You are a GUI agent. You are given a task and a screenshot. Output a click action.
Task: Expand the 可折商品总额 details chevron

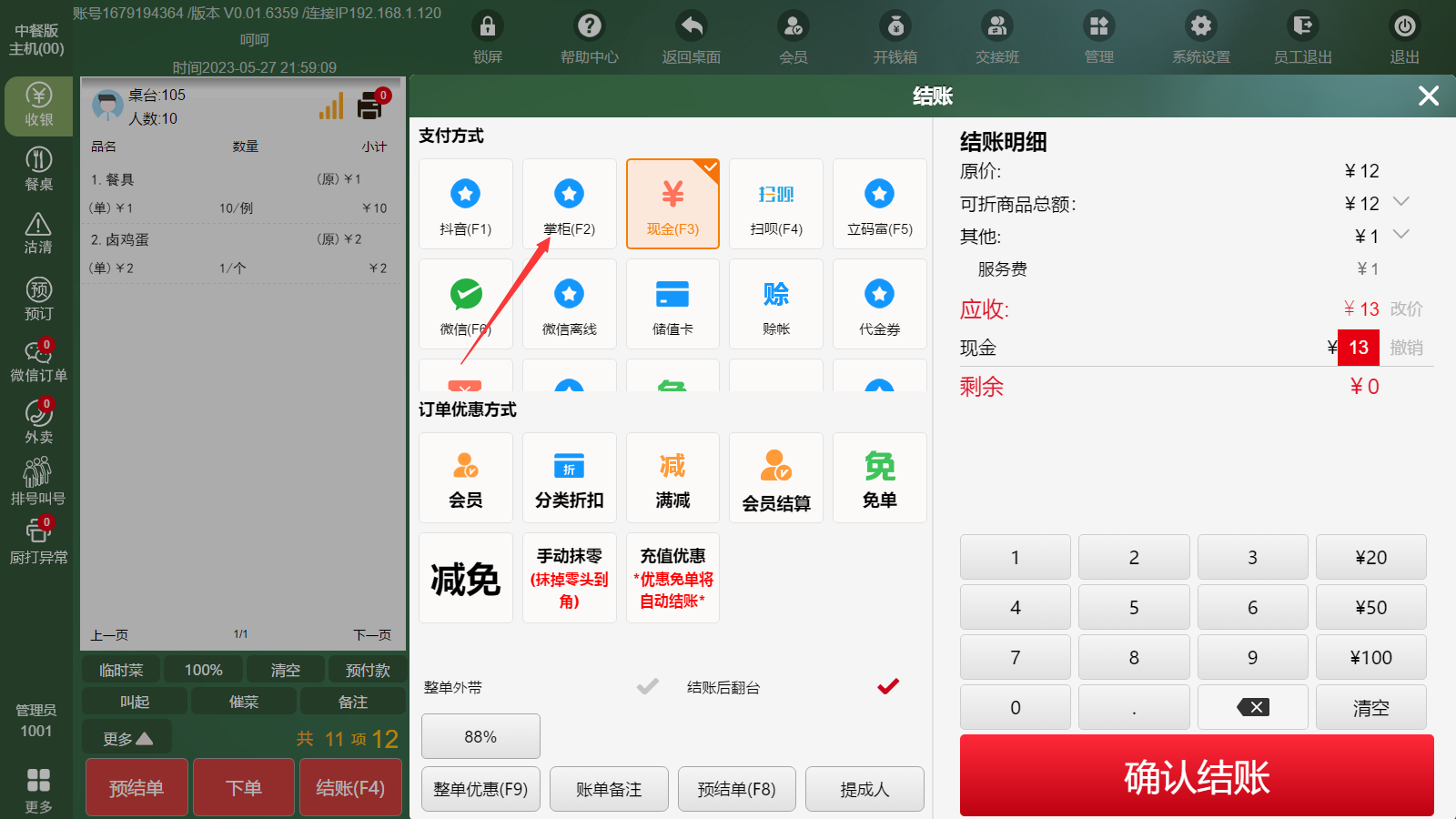1401,202
